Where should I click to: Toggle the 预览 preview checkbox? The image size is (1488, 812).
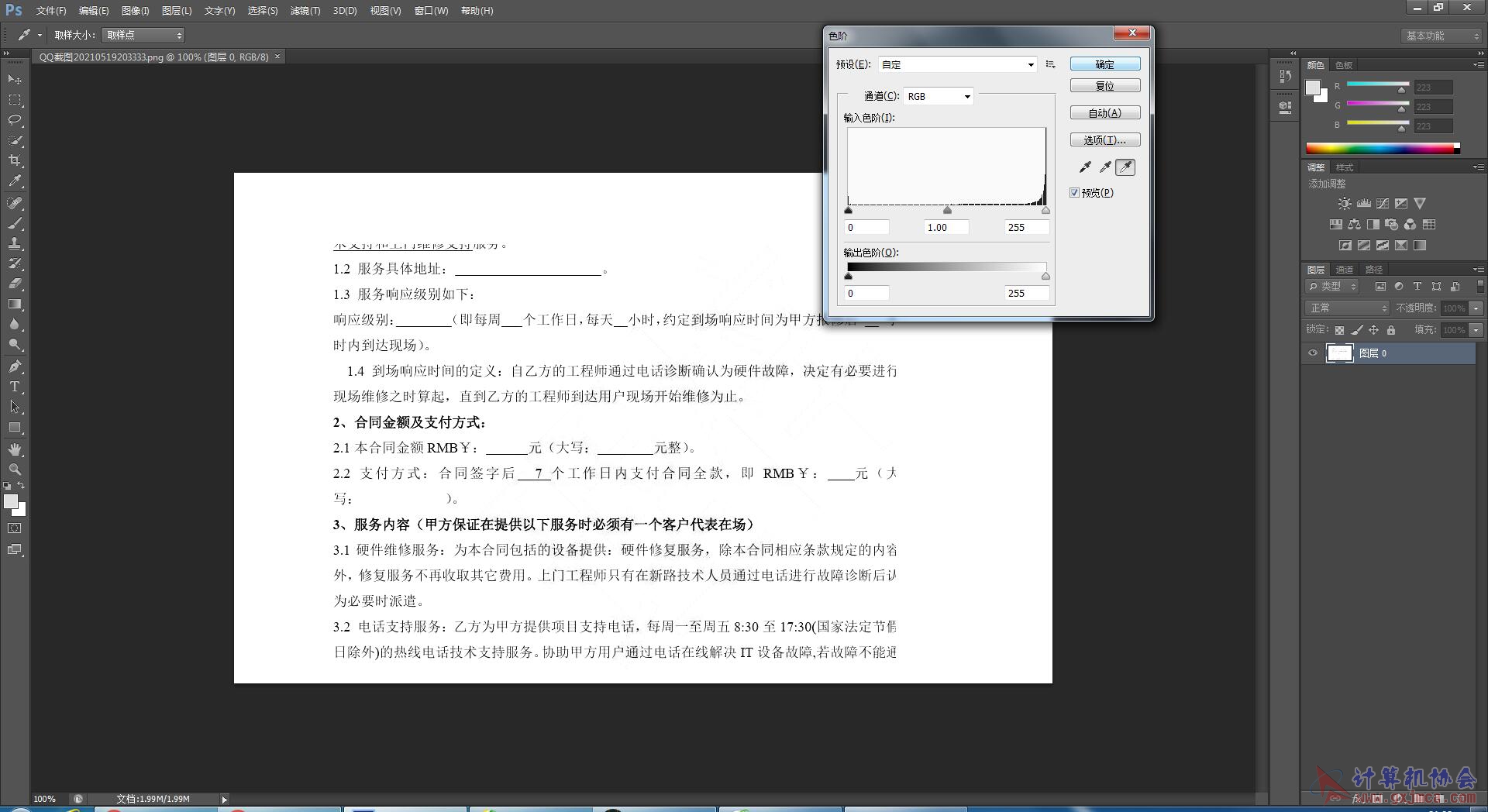(x=1074, y=193)
